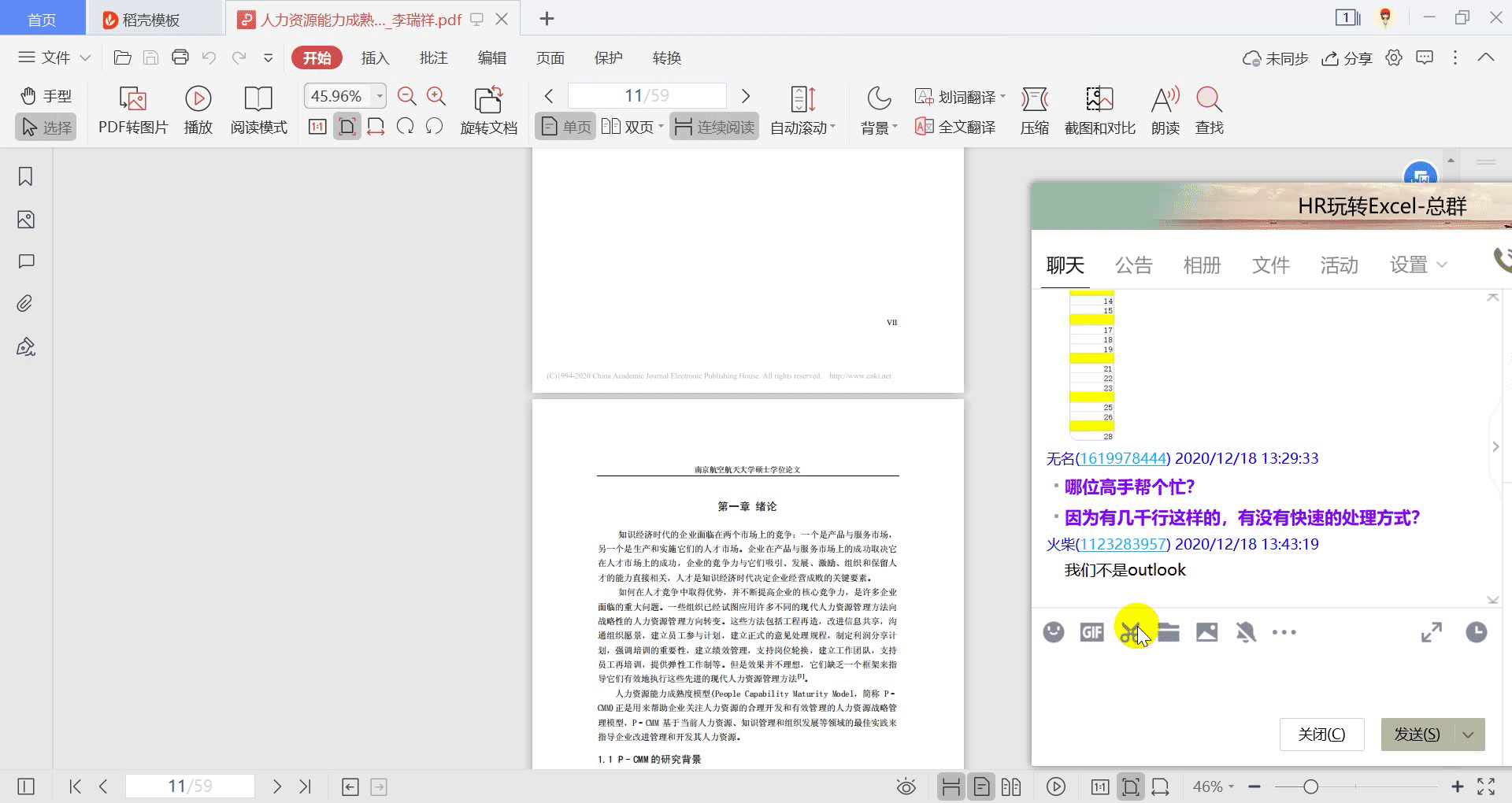Image resolution: width=1512 pixels, height=803 pixels.
Task: Click the status bar page number field
Action: [x=190, y=786]
